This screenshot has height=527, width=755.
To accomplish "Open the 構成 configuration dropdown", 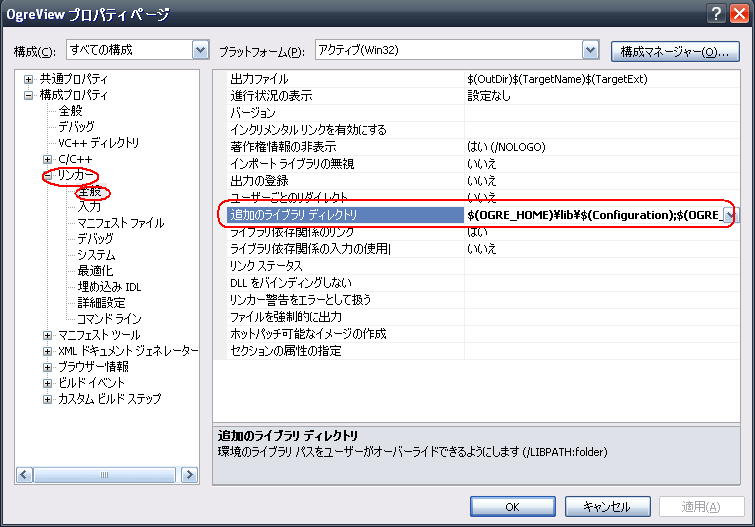I will pos(200,50).
